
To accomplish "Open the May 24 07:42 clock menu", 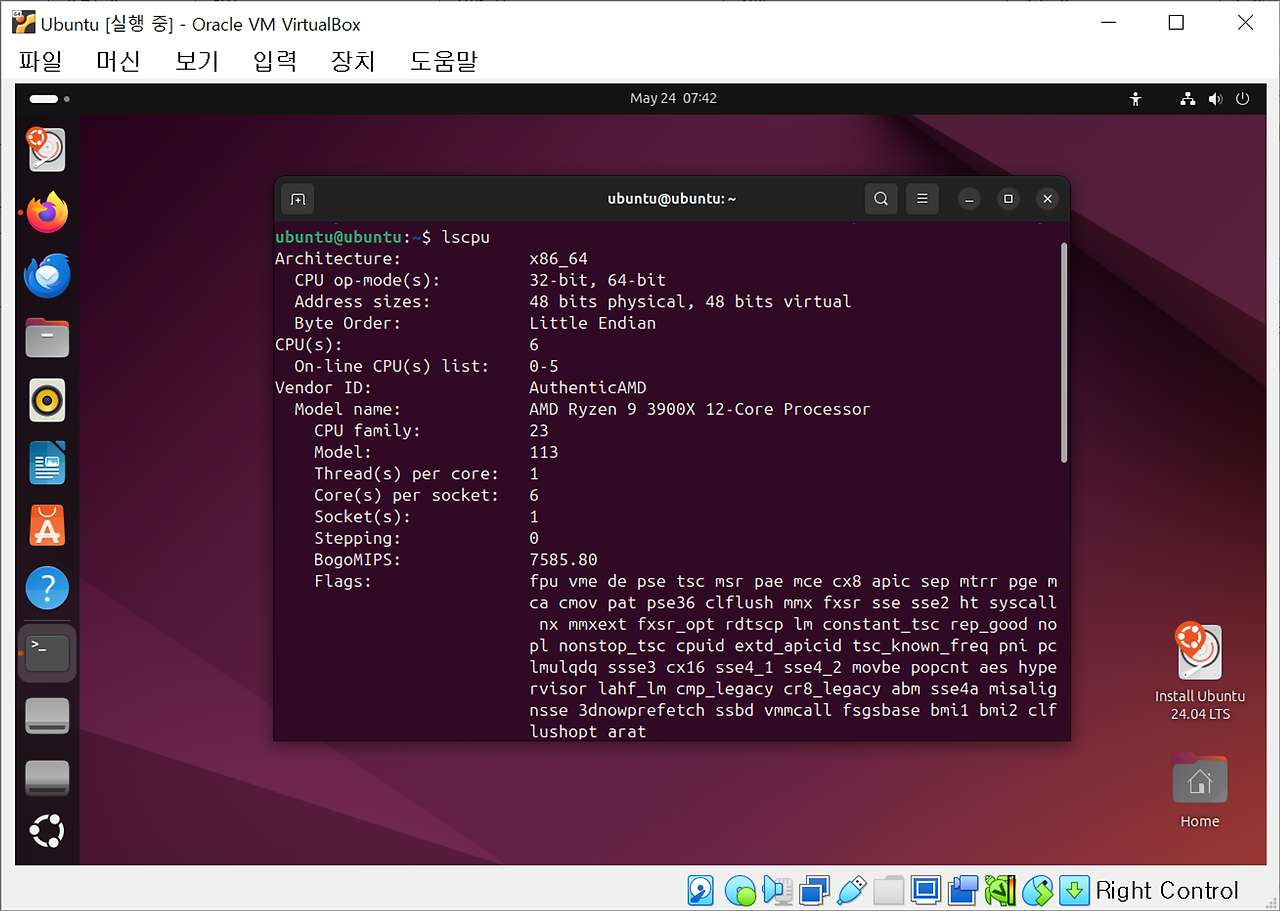I will [x=673, y=98].
